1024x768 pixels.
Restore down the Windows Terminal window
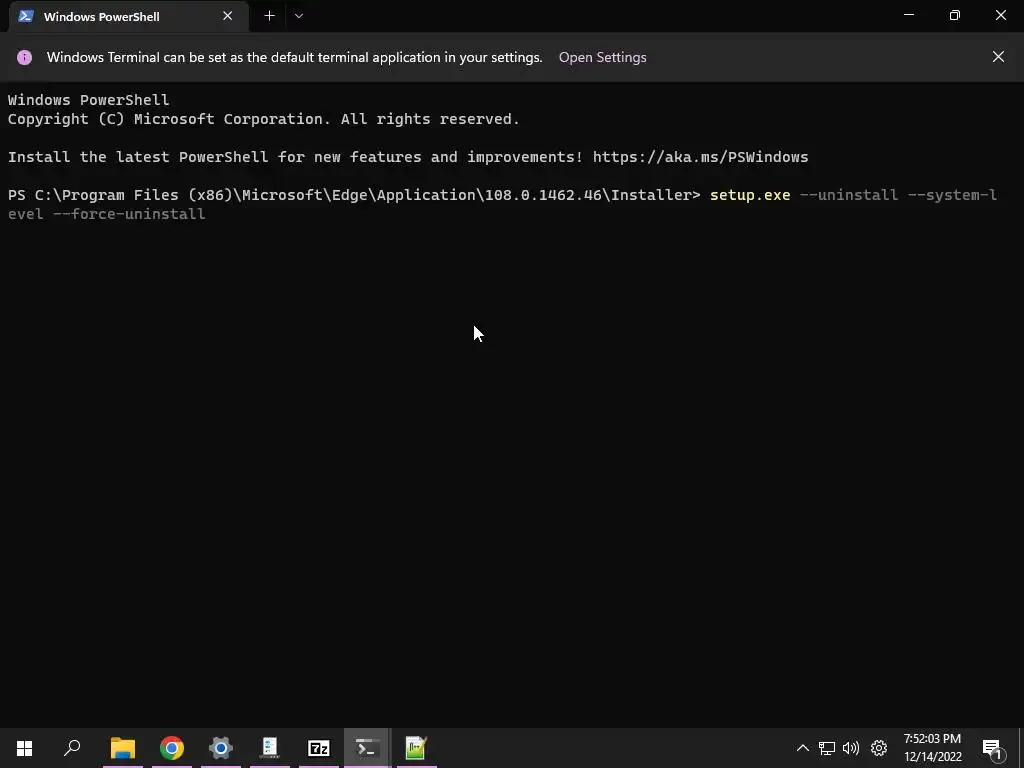pyautogui.click(x=955, y=15)
